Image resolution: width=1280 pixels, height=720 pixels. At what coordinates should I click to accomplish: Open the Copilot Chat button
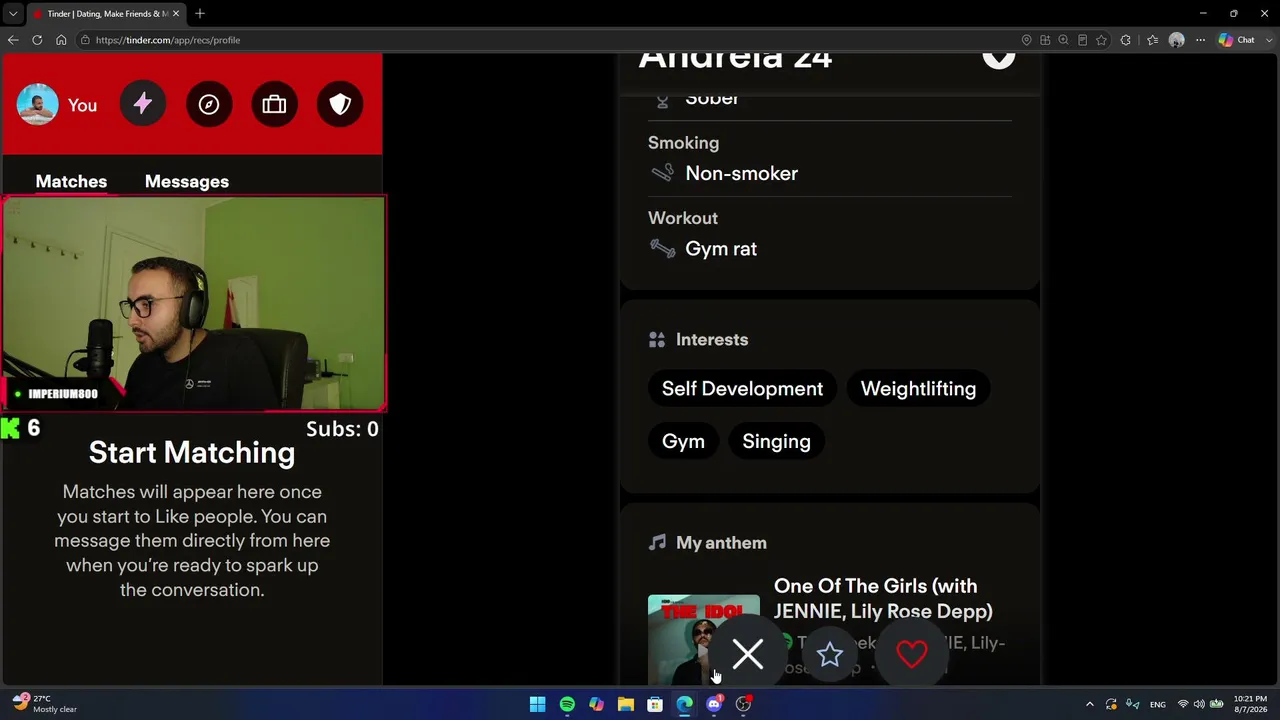[1237, 40]
